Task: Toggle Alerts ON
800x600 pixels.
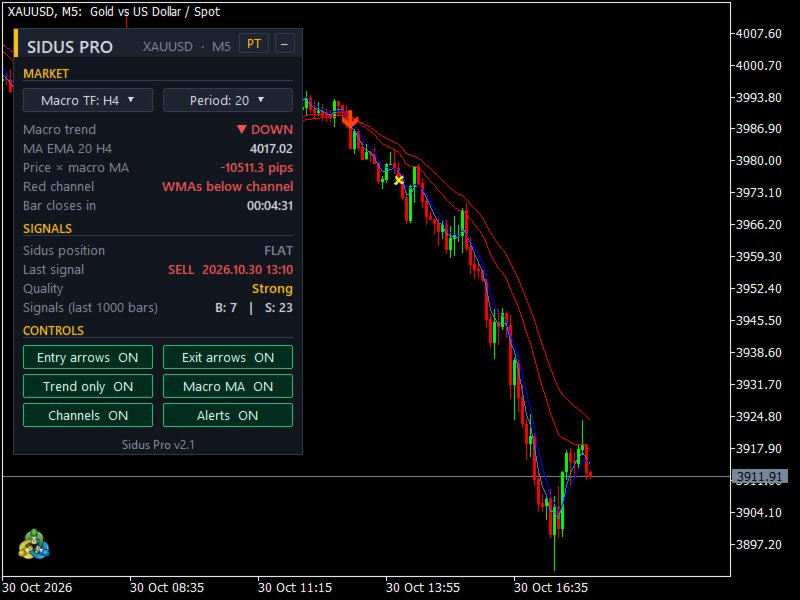Action: coord(228,415)
